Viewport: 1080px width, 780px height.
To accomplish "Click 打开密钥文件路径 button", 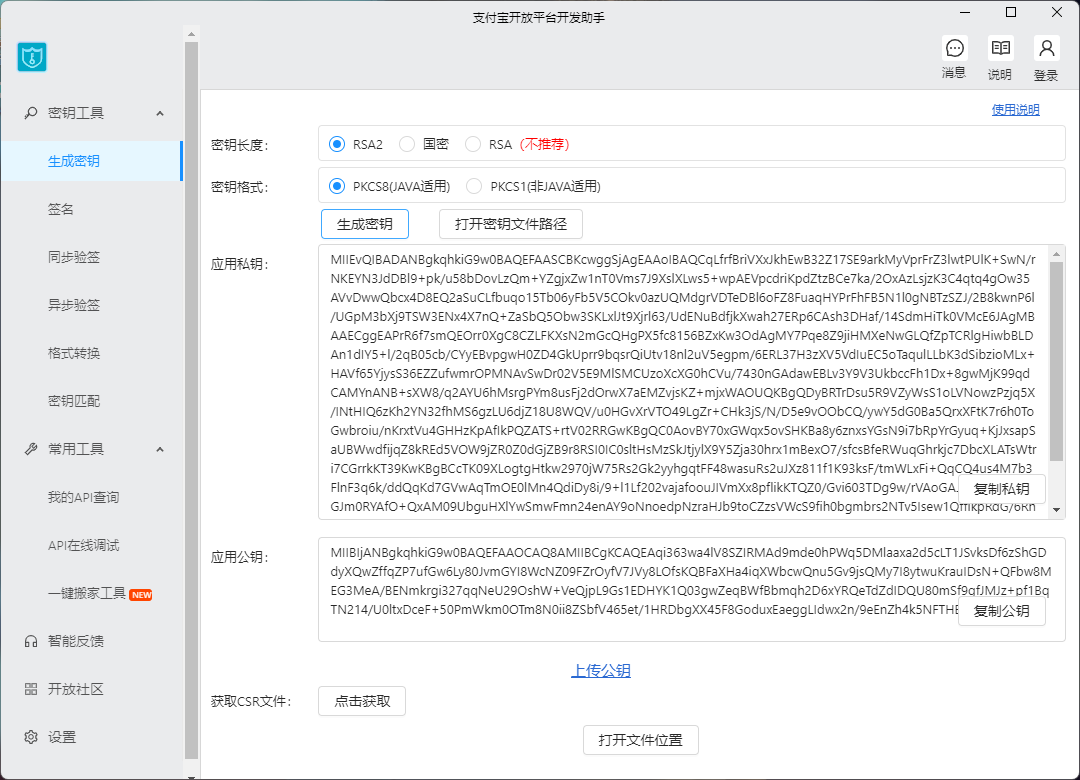I will pos(511,224).
